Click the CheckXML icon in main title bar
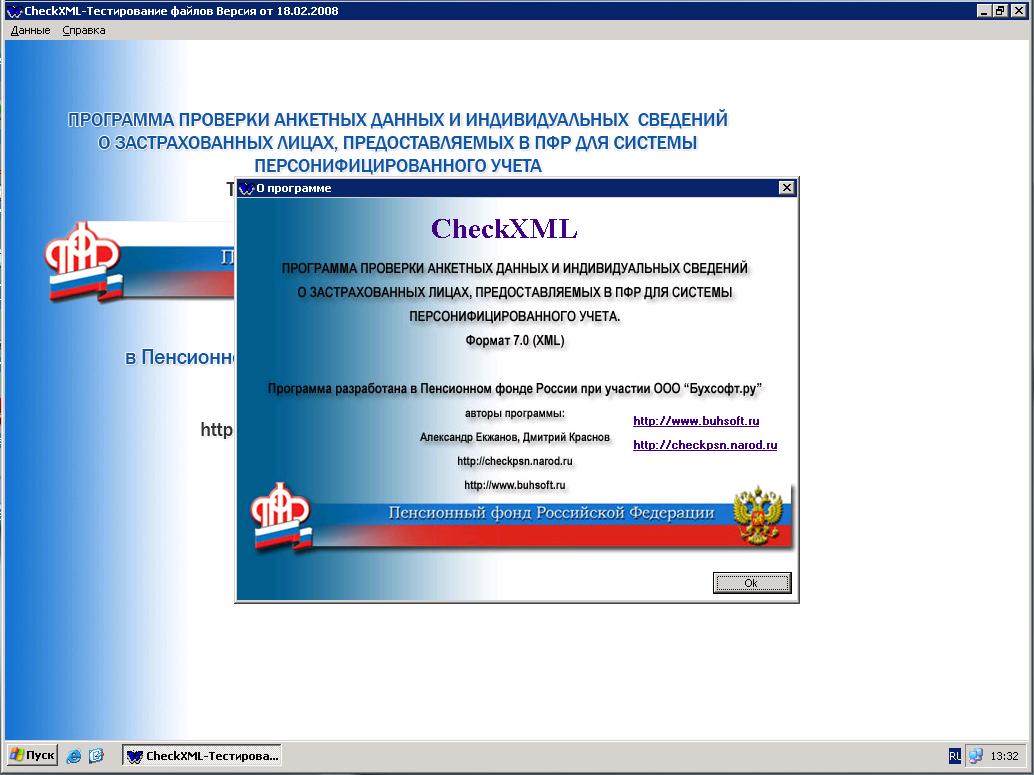Image resolution: width=1034 pixels, height=775 pixels. pyautogui.click(x=13, y=10)
